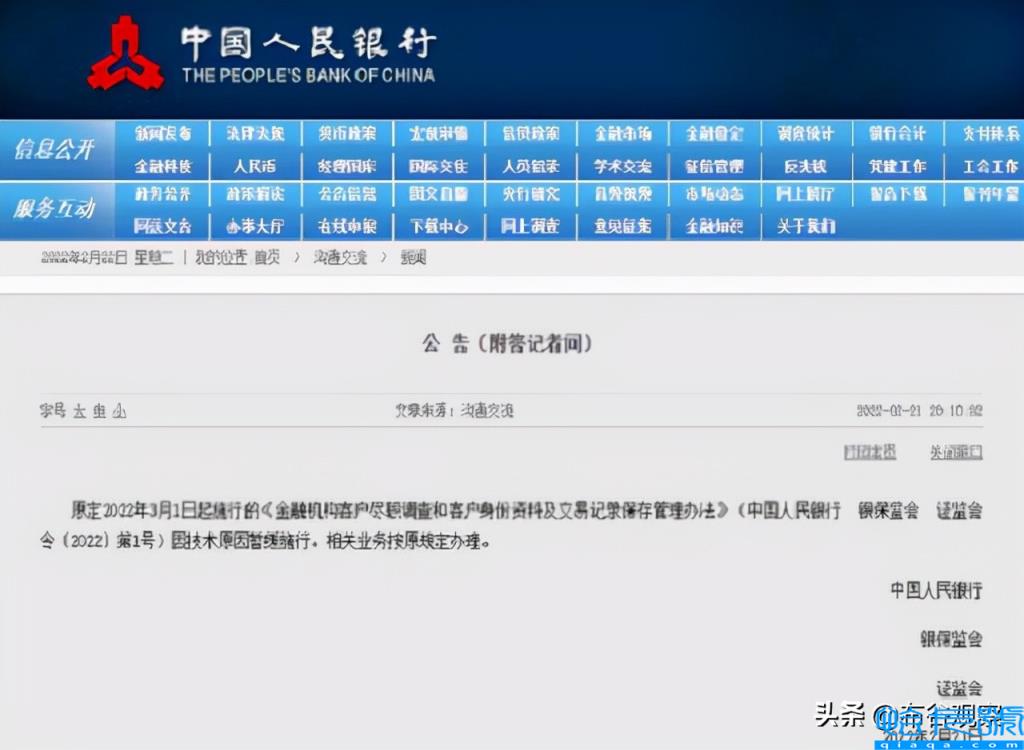Click the 首页 breadcrumb link
Viewport: 1024px width, 750px height.
(x=267, y=257)
